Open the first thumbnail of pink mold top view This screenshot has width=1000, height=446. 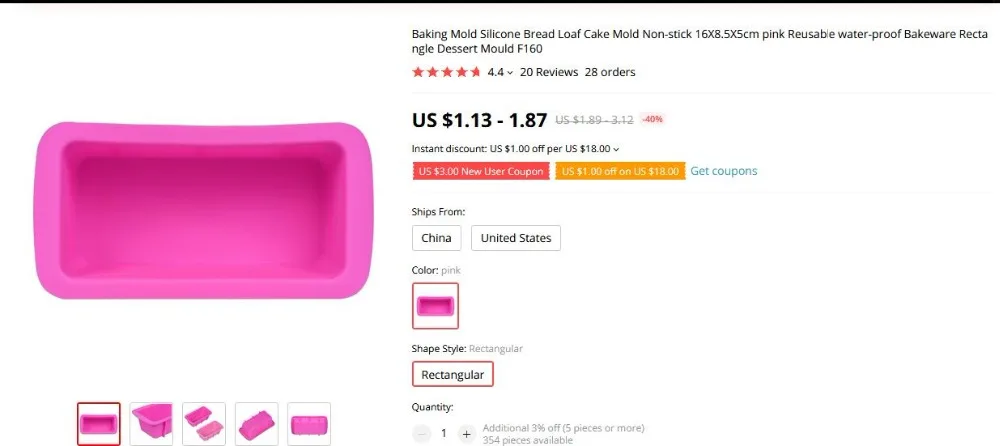click(x=99, y=424)
